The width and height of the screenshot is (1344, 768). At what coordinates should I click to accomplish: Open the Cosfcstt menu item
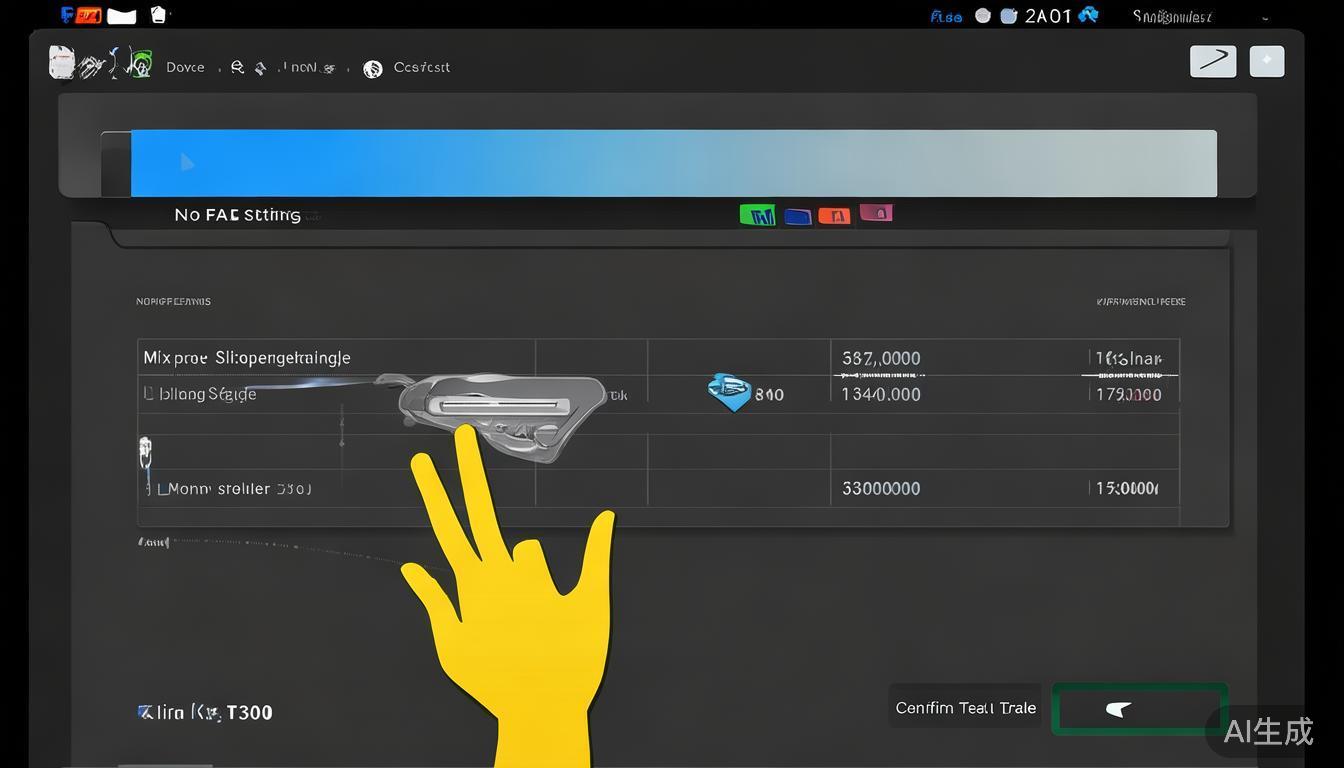pyautogui.click(x=421, y=68)
